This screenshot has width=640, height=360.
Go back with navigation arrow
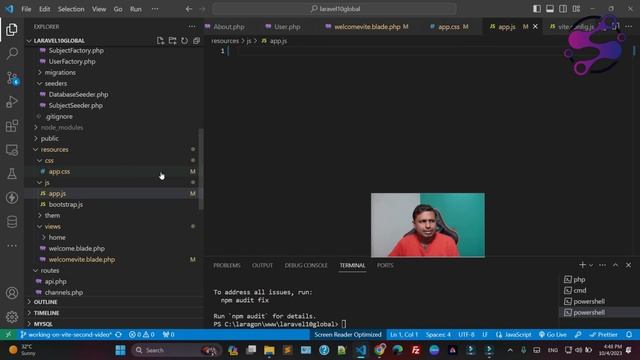click(189, 9)
